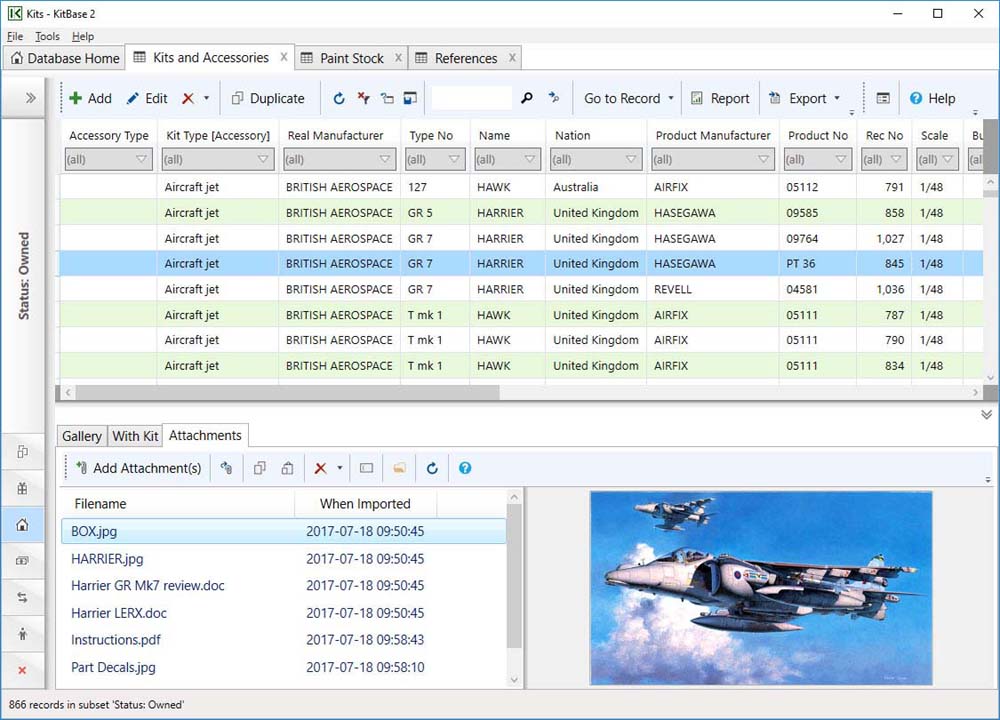Click the sidebar swap arrows icon
1000x720 pixels.
click(x=22, y=598)
